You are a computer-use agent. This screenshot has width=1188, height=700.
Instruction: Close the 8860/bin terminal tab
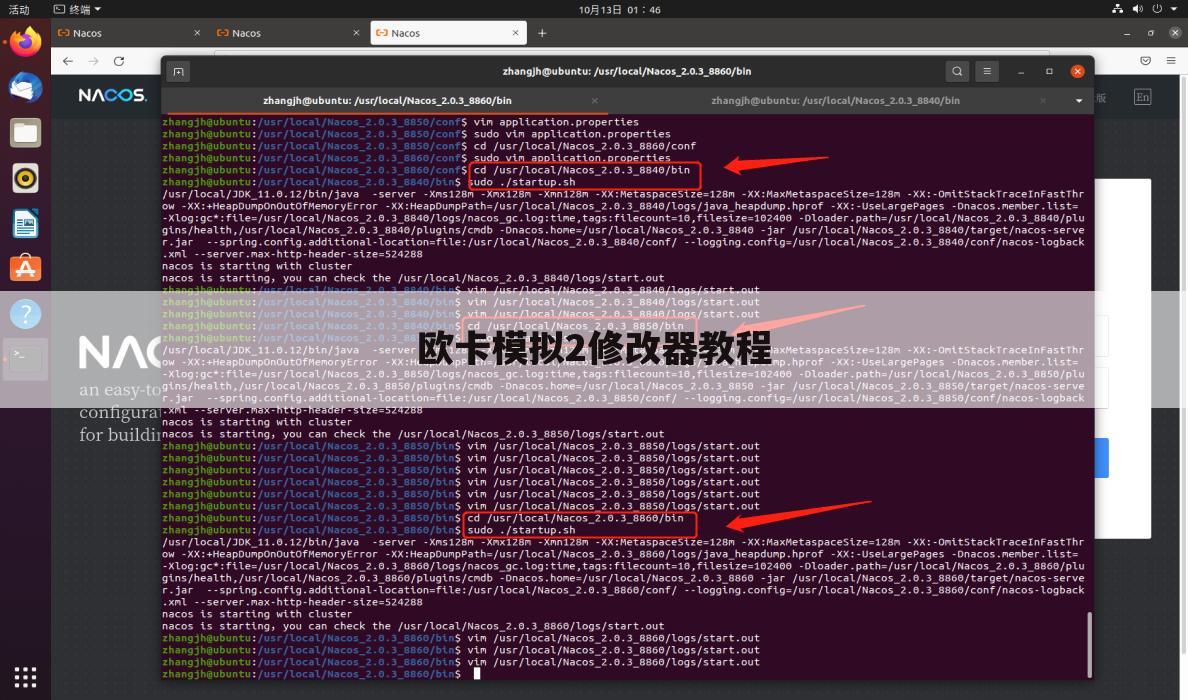(x=595, y=101)
